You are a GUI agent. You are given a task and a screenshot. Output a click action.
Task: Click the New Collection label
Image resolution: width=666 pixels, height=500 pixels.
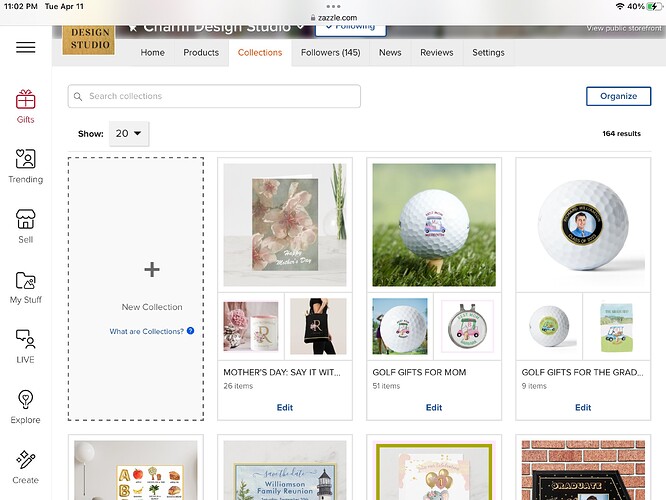(x=152, y=307)
